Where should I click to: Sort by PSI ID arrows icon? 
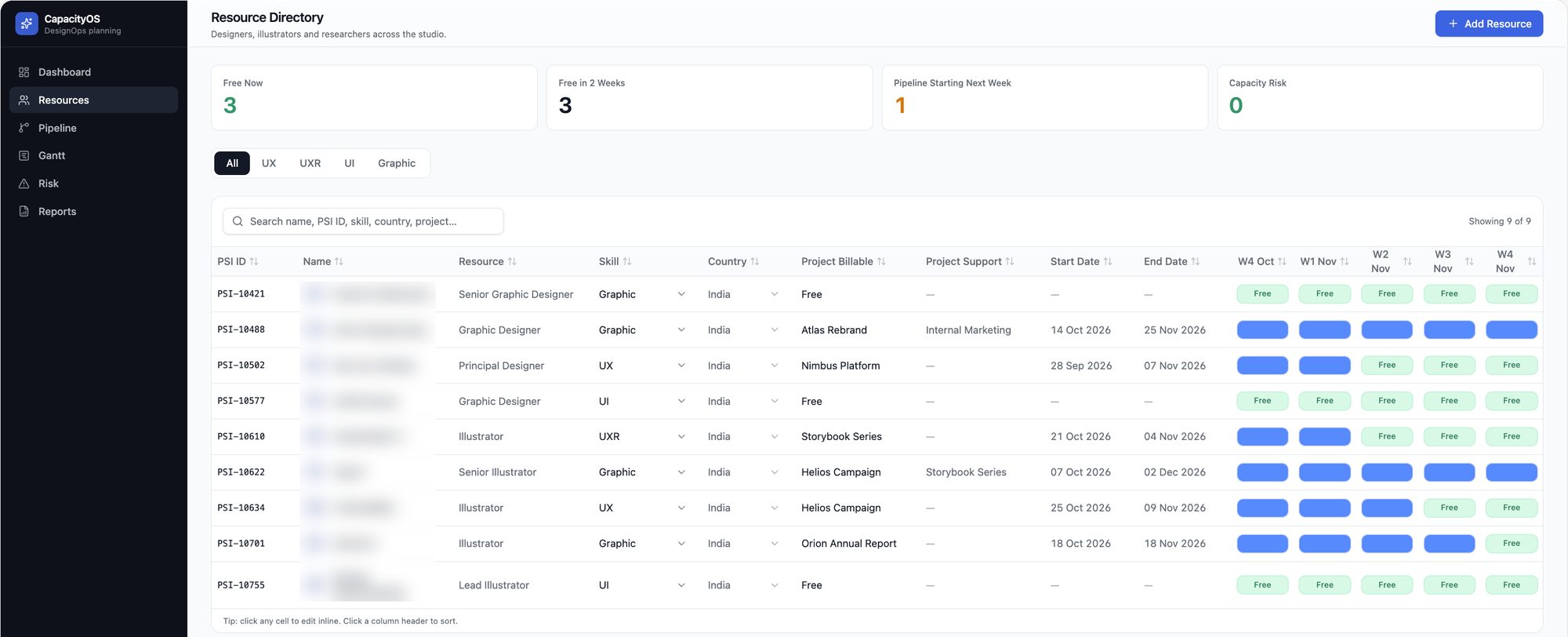(x=254, y=261)
